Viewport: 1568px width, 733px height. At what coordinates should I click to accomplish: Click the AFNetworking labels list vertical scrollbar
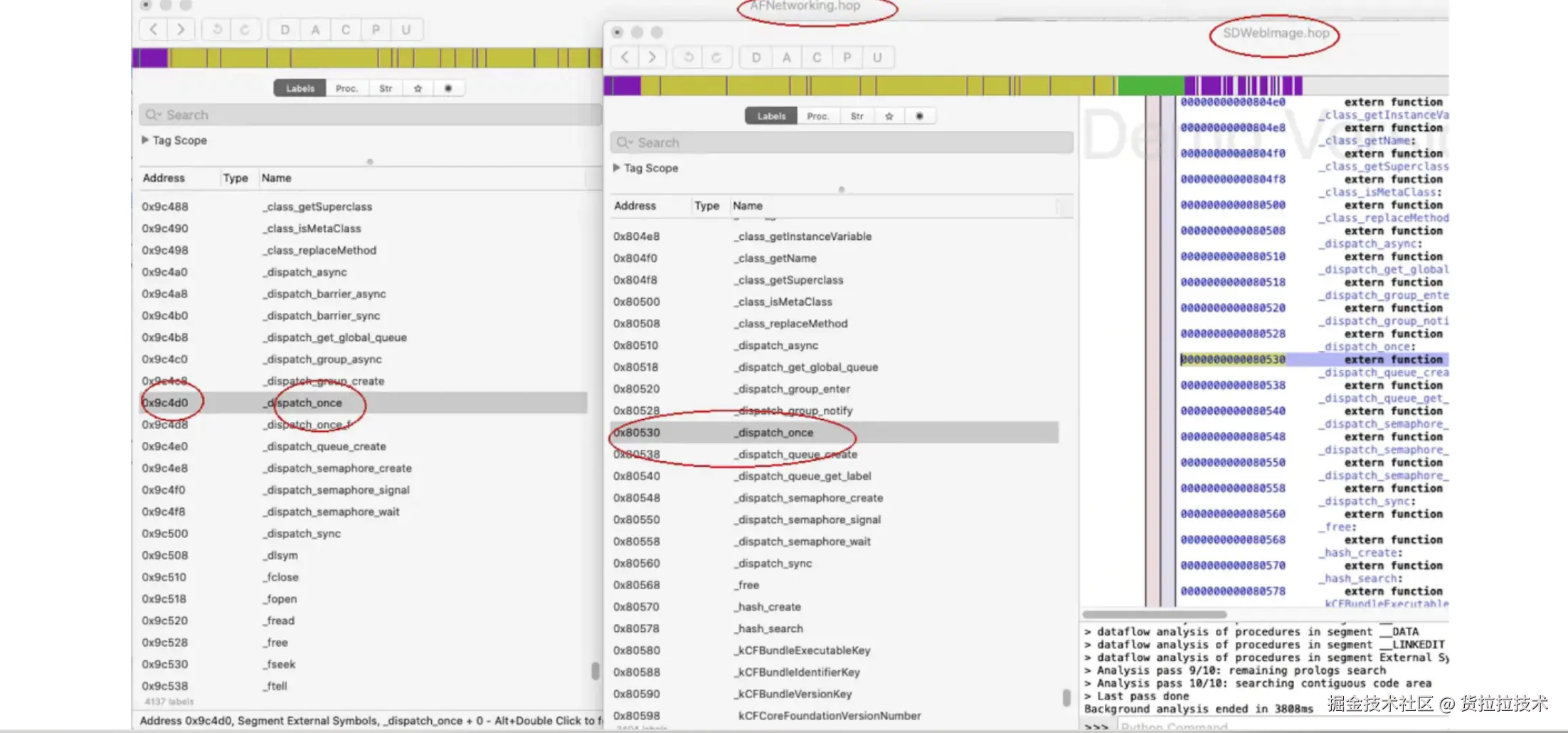click(595, 671)
